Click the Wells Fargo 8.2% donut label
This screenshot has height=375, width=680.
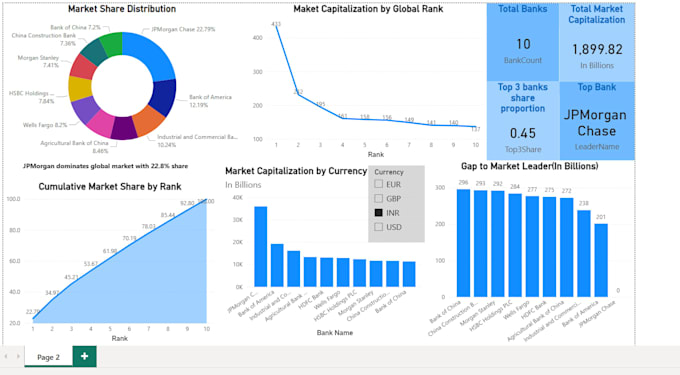coord(45,125)
